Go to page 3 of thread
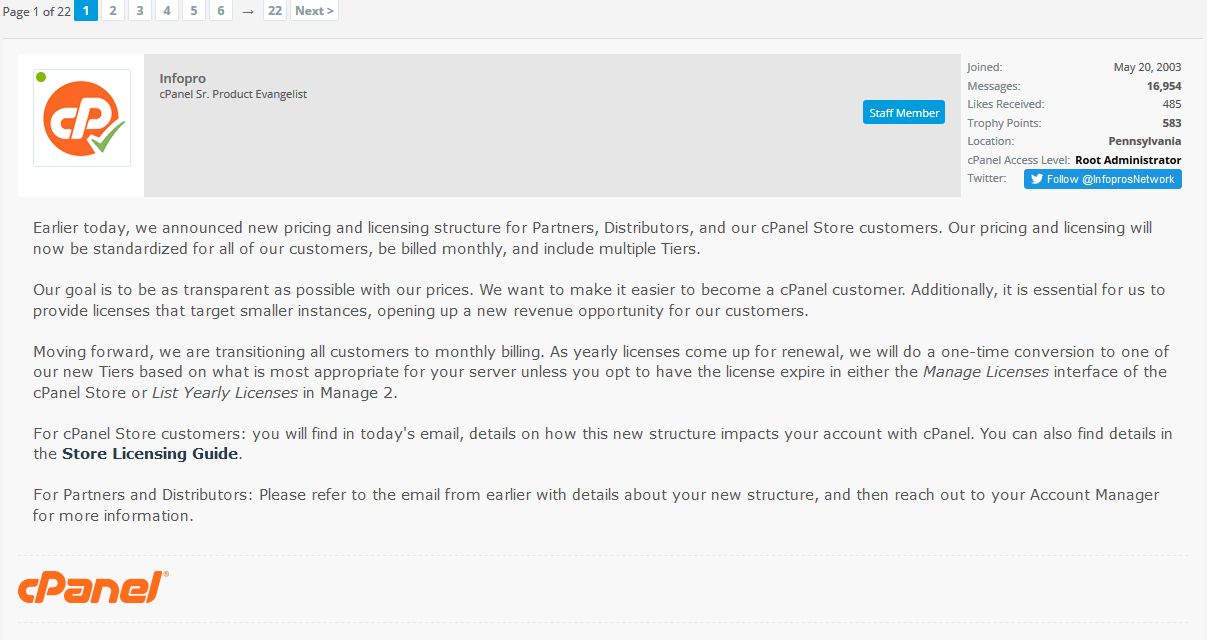The height and width of the screenshot is (640, 1207). [x=140, y=11]
